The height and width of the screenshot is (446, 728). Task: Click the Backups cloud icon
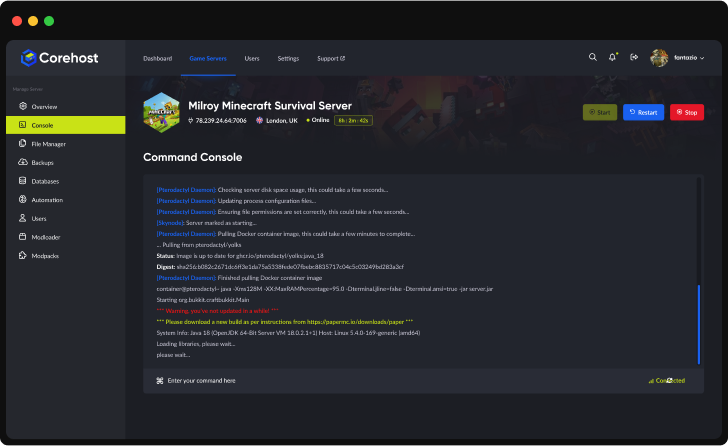[x=22, y=162]
